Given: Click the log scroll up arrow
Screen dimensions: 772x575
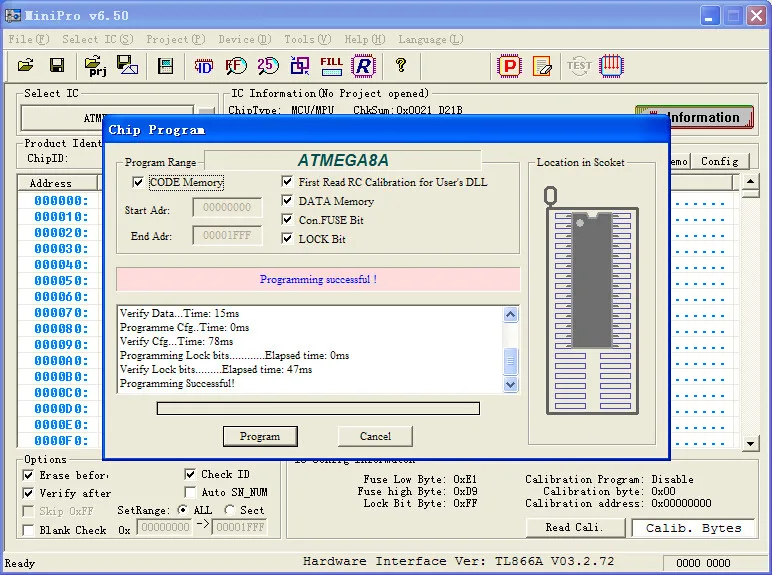Looking at the screenshot, I should coord(511,314).
